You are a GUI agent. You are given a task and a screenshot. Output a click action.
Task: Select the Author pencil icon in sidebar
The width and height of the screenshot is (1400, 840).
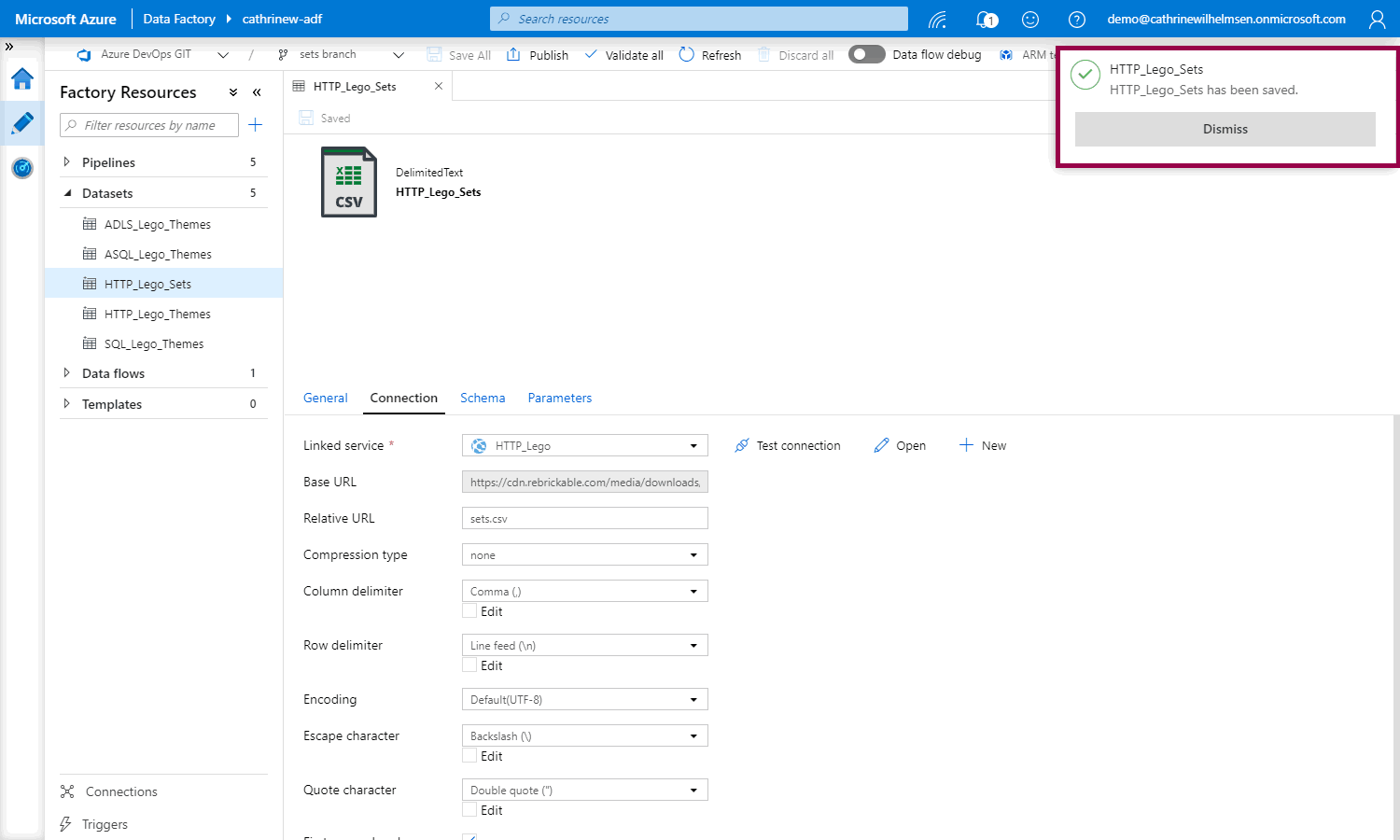pos(22,123)
